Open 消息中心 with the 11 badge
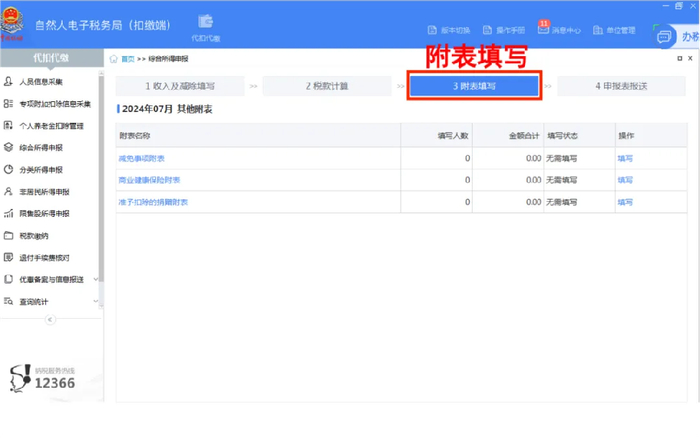700x438 pixels. click(559, 29)
